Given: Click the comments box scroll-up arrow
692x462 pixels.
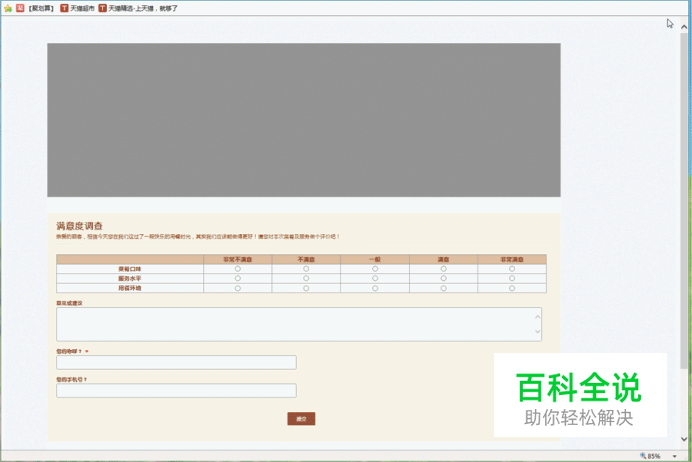Looking at the screenshot, I should [x=538, y=316].
